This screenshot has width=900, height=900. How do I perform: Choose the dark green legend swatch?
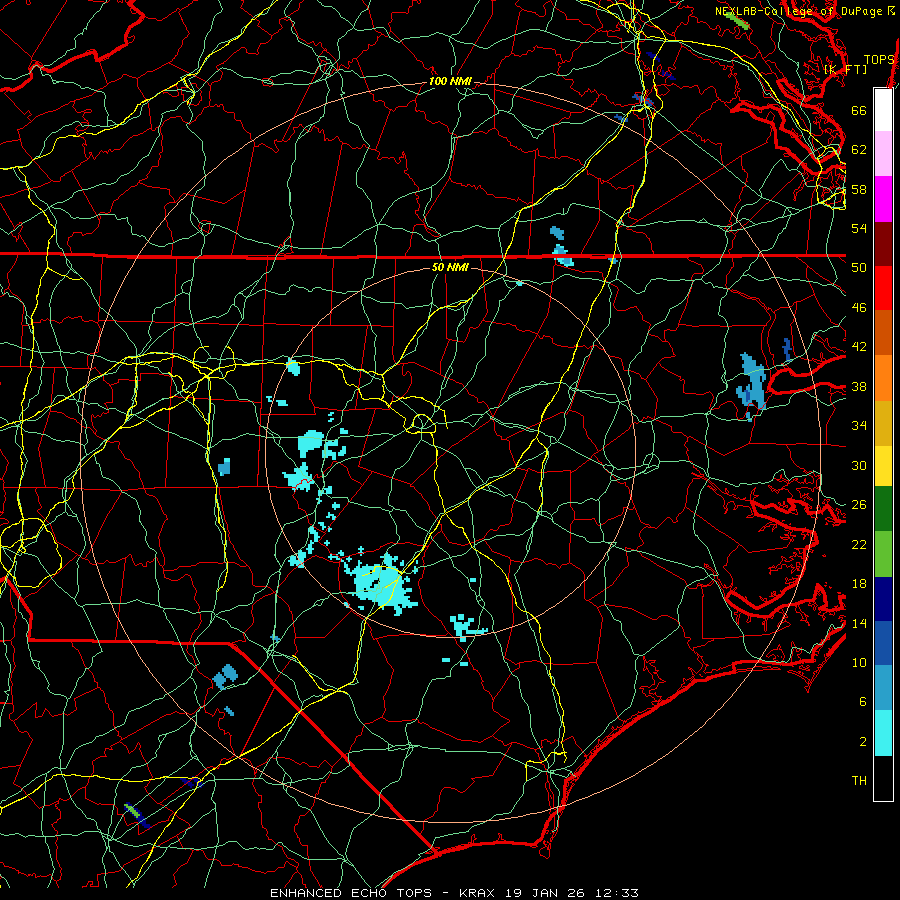click(883, 509)
